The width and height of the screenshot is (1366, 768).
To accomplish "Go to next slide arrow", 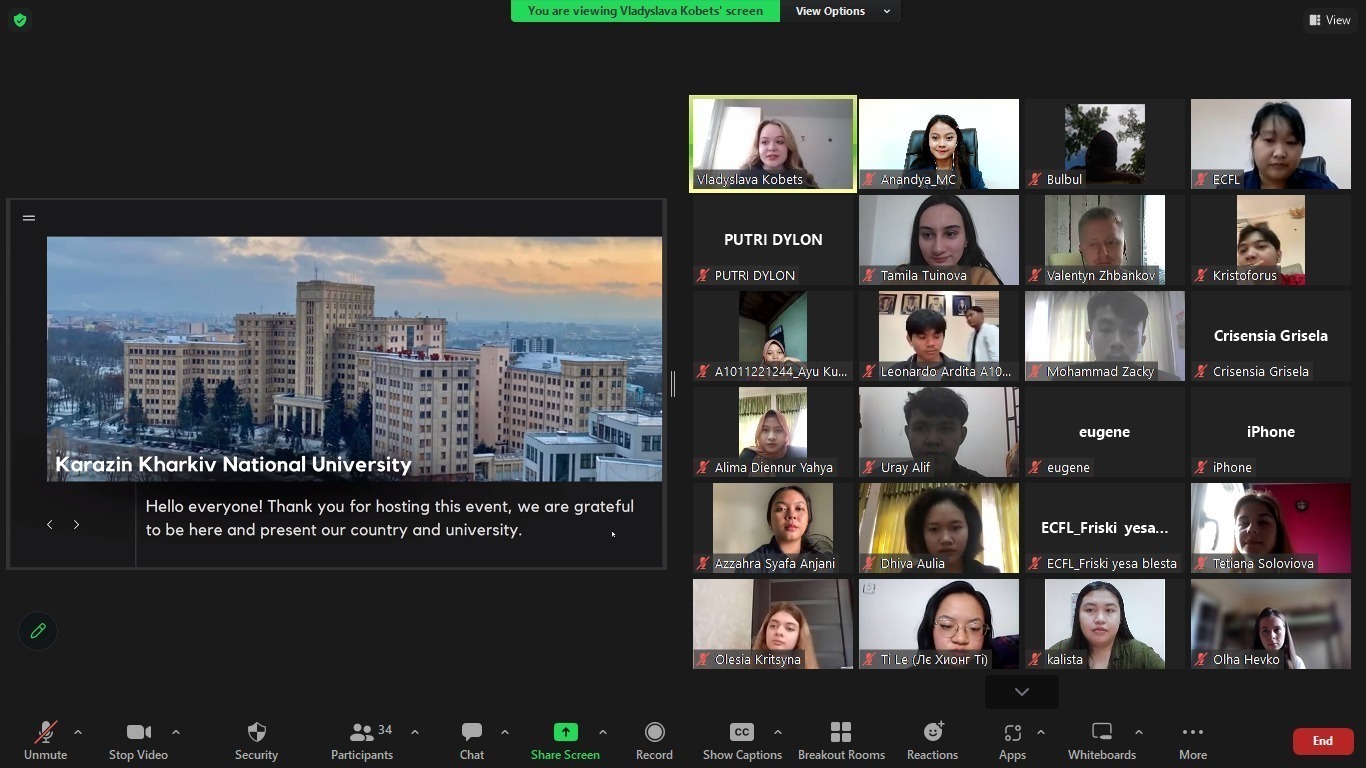I will (76, 524).
